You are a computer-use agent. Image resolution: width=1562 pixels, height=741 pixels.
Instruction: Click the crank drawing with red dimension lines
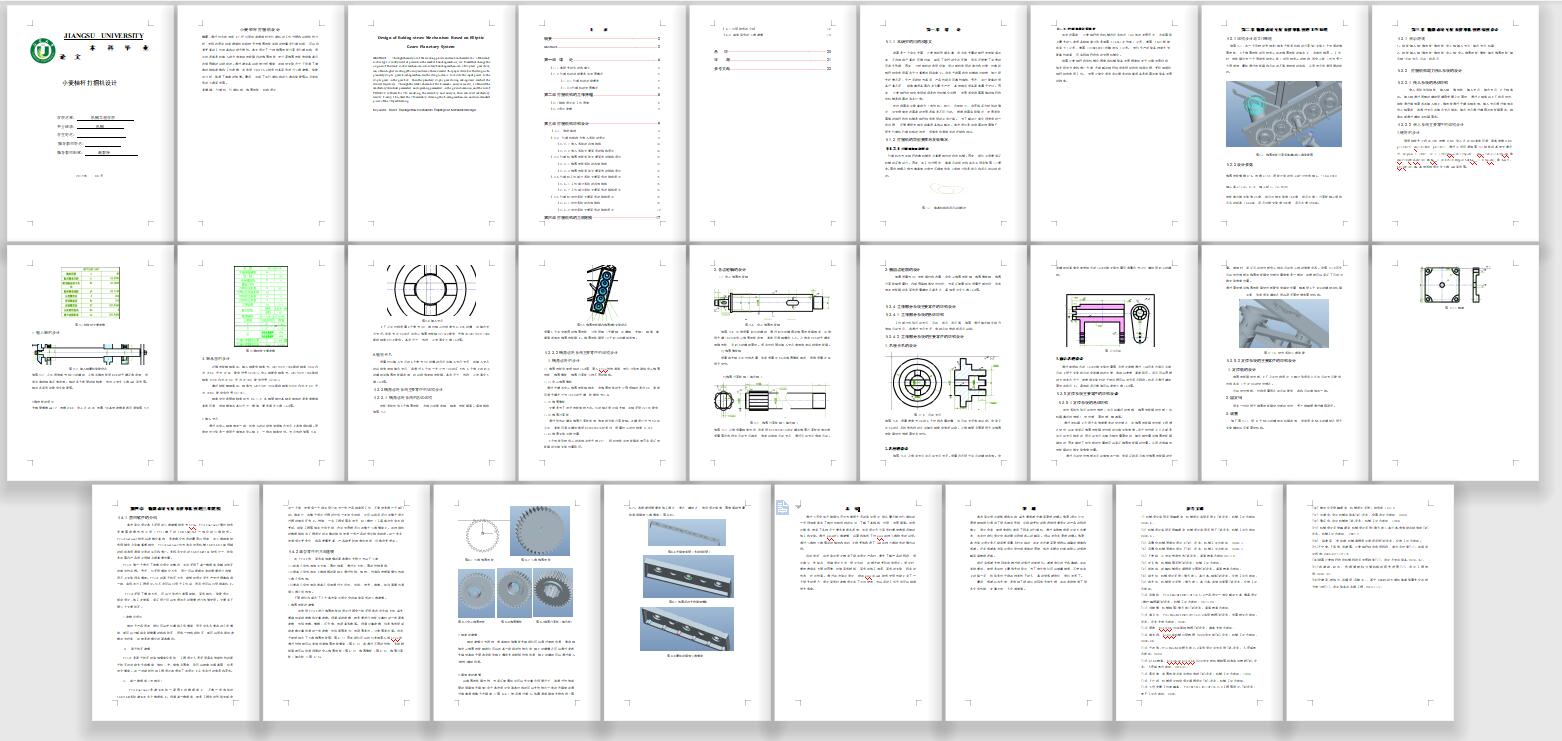(x=1112, y=320)
